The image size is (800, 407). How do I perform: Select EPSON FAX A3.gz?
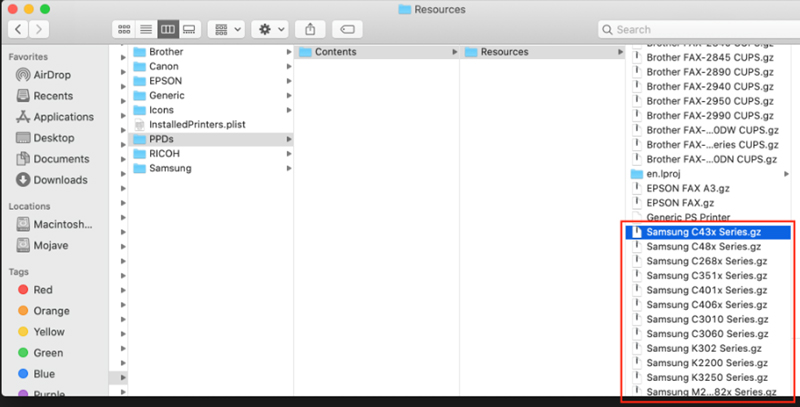click(709, 188)
